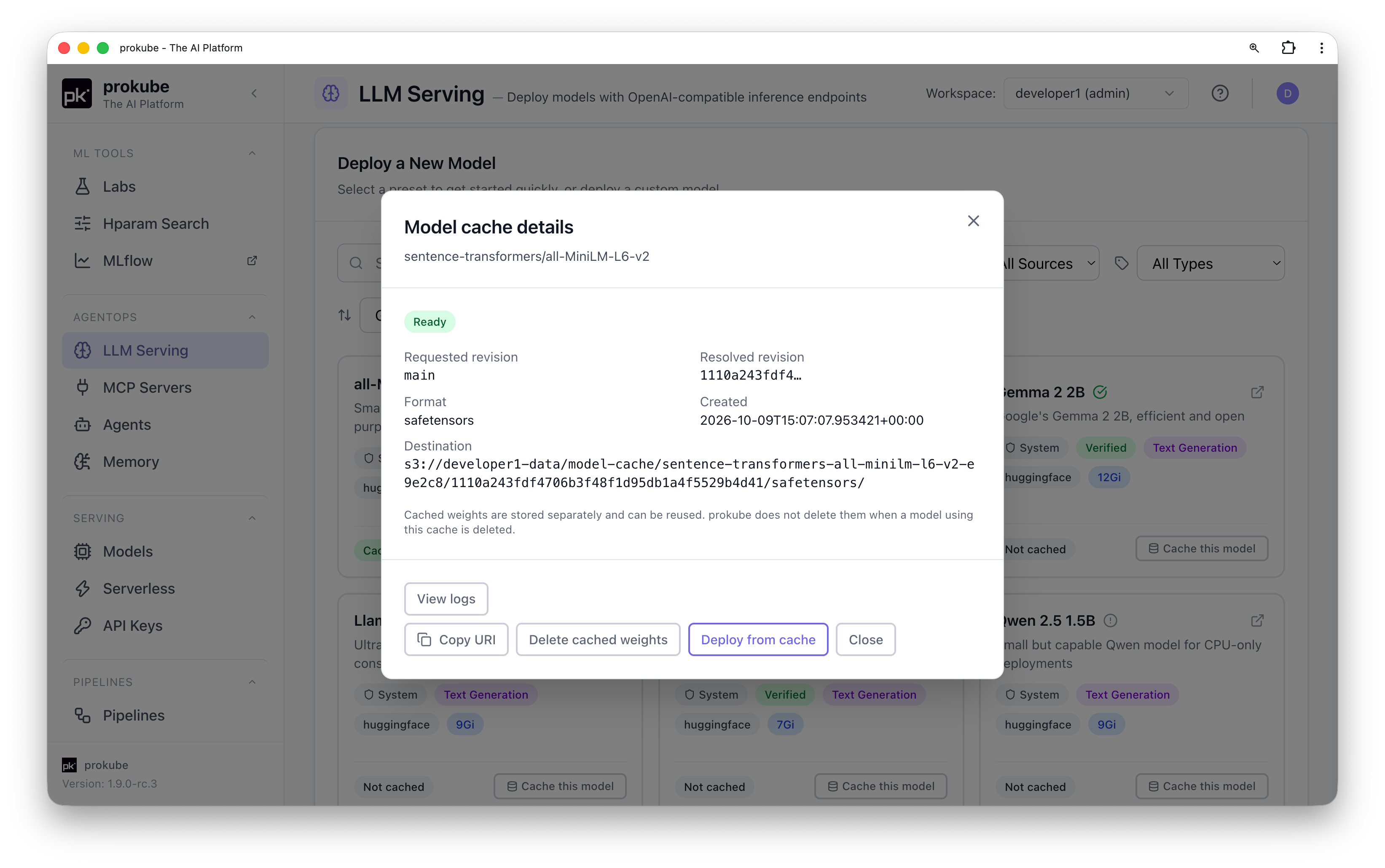
Task: Click Delete cached weights button
Action: [598, 640]
